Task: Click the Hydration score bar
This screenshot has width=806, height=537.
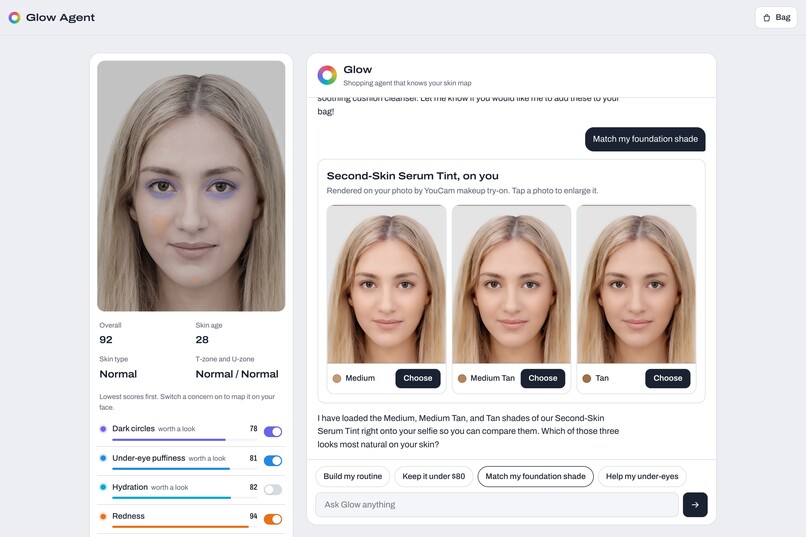Action: tap(185, 498)
